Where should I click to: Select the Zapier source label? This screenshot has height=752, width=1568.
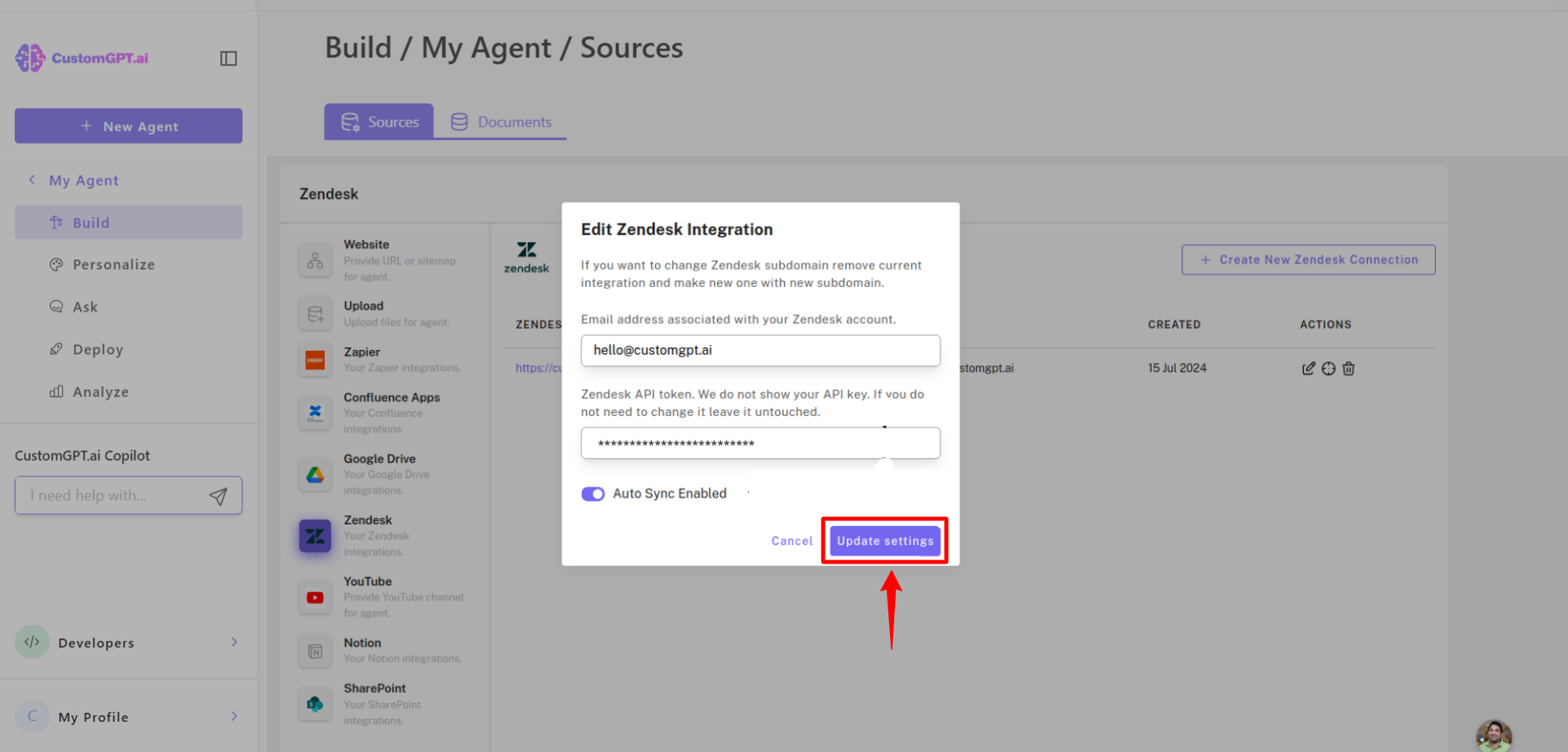362,352
